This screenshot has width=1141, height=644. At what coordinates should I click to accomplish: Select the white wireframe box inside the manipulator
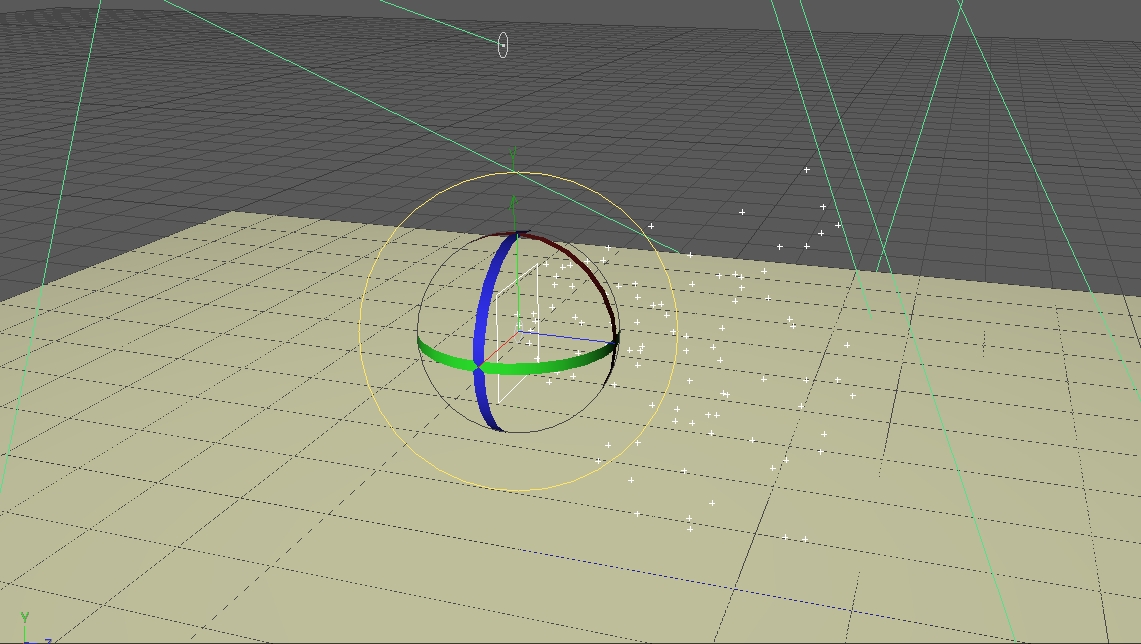(x=518, y=333)
